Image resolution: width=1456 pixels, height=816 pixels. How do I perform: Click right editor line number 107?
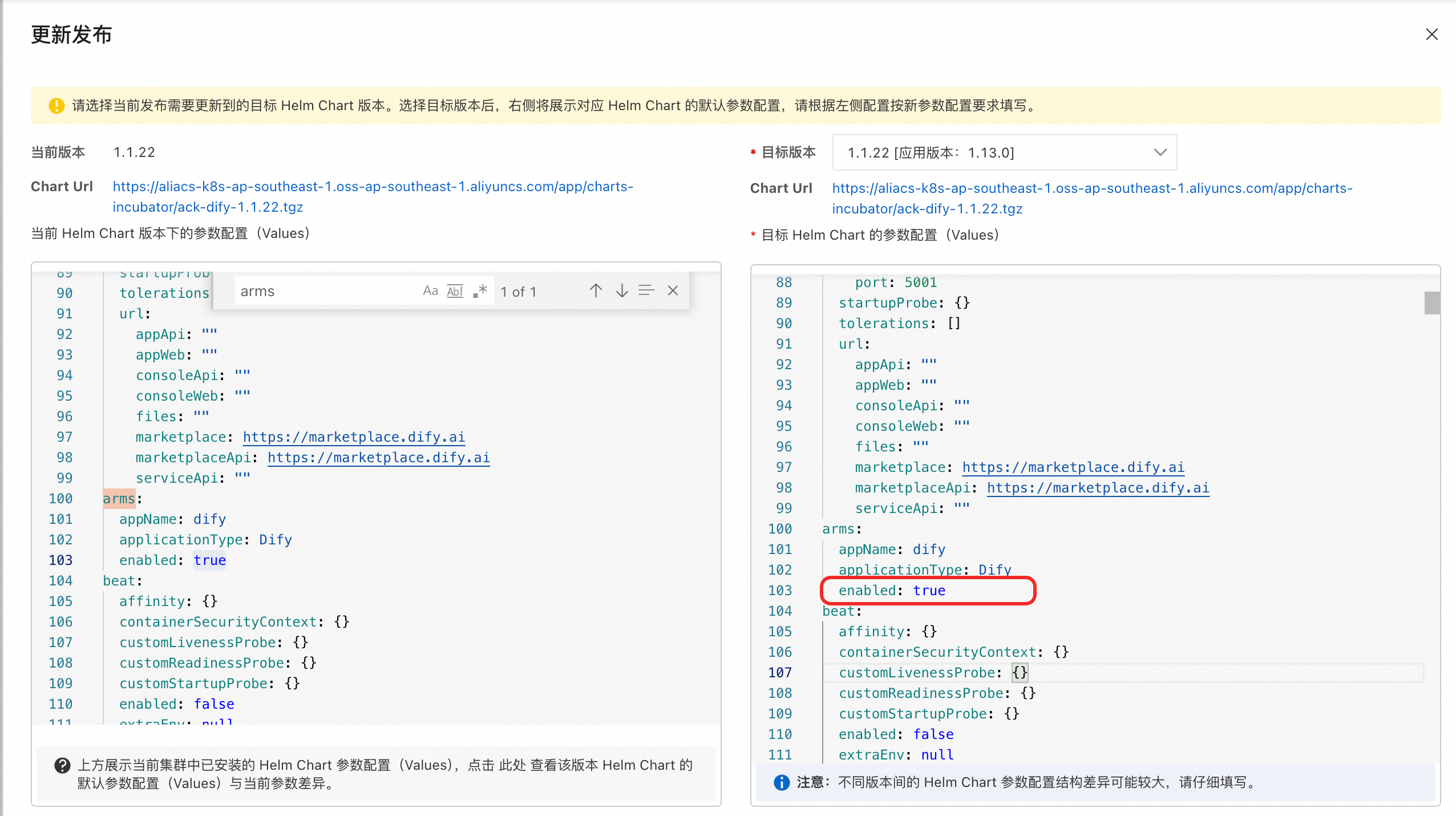[x=780, y=673]
